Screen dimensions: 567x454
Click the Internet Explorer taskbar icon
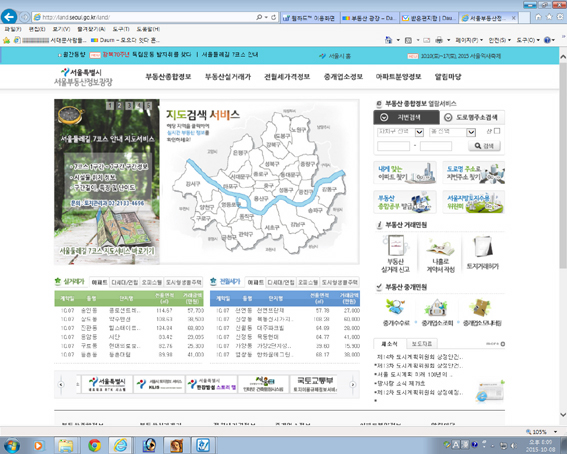click(120, 445)
